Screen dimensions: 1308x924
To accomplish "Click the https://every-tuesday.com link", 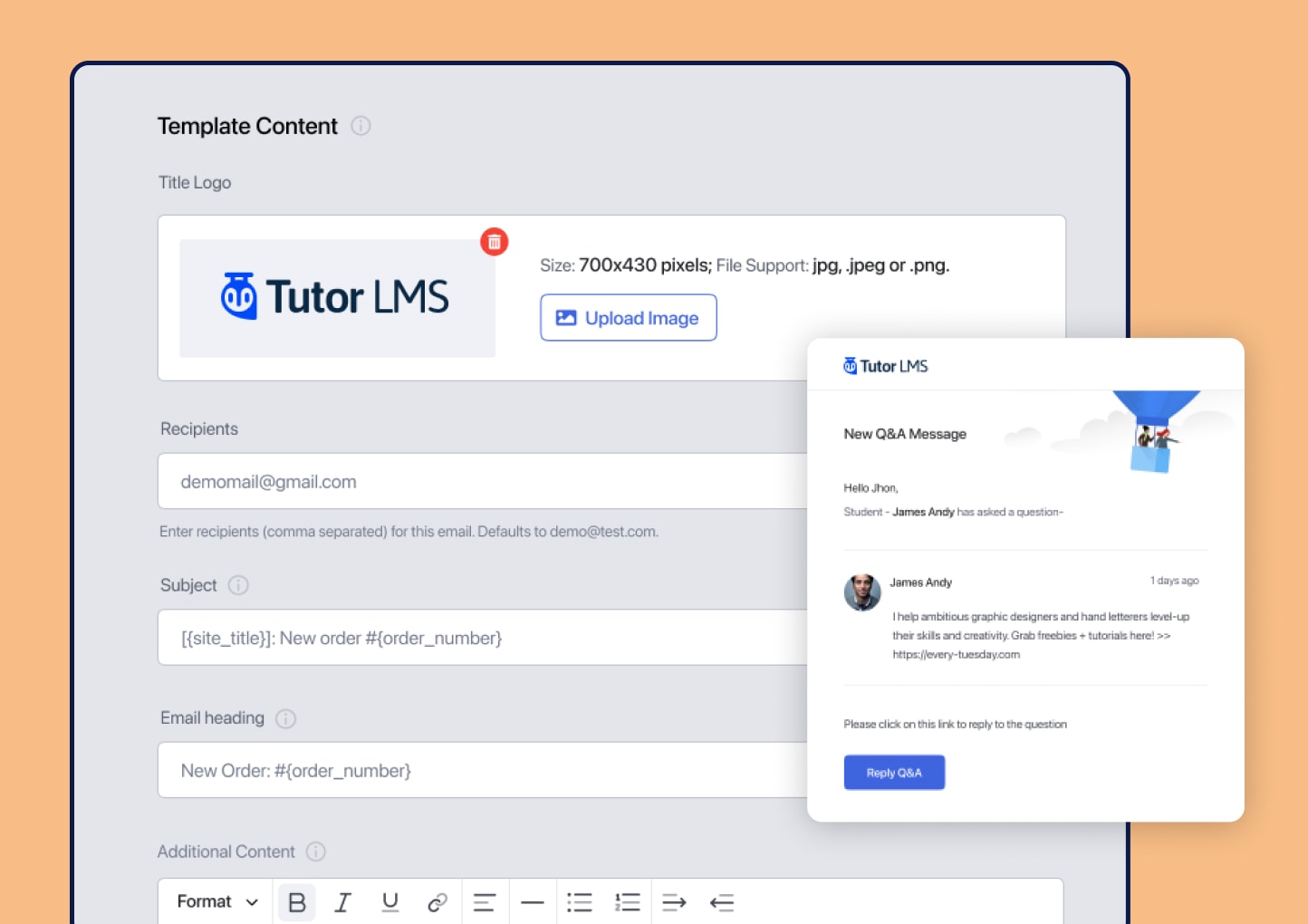I will pyautogui.click(x=957, y=654).
